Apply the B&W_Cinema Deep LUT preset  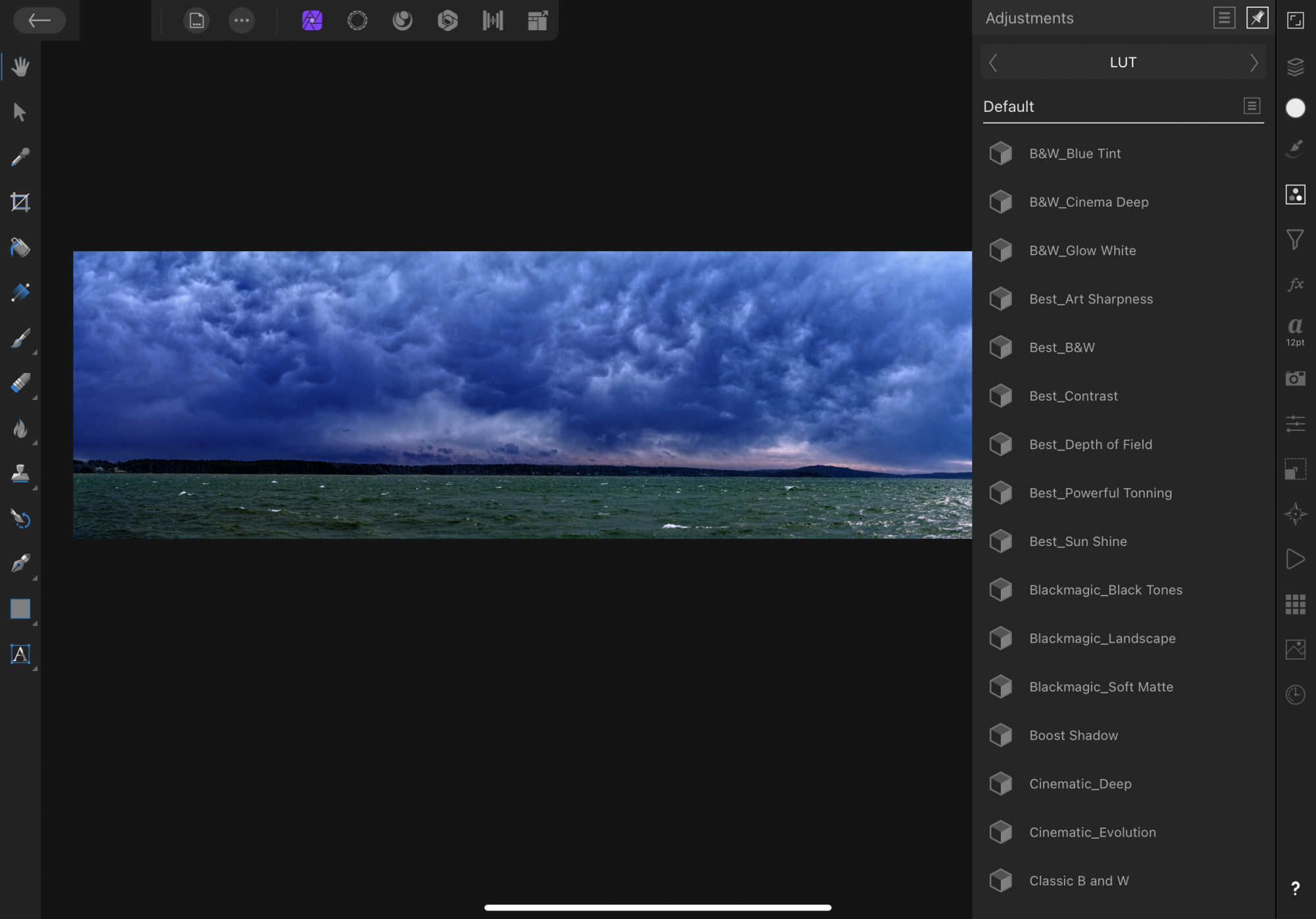pos(1123,202)
